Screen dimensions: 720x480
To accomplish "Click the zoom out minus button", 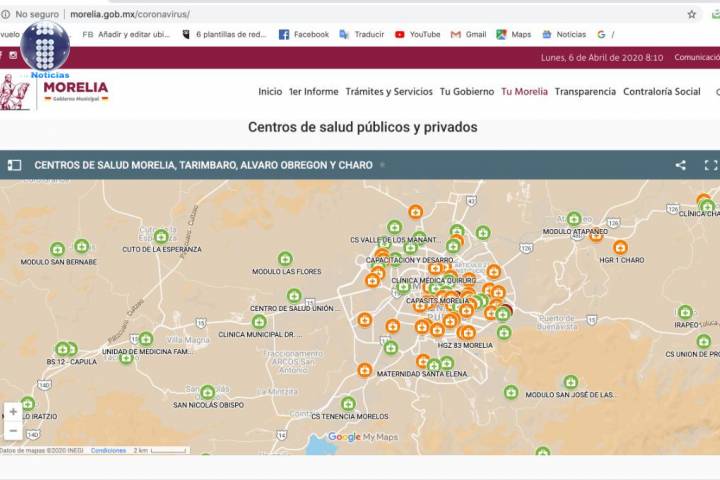I will pos(13,431).
